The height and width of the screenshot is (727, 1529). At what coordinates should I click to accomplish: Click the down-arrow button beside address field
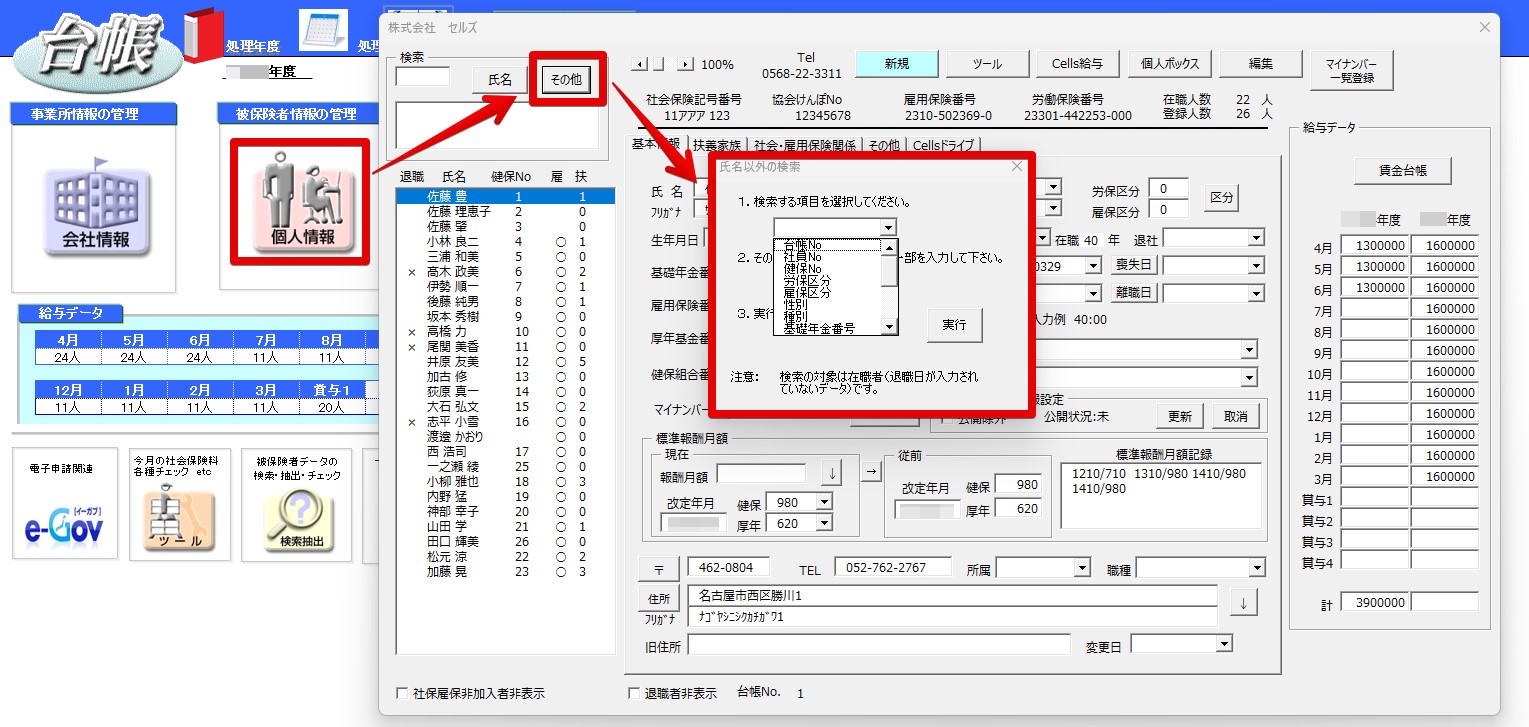point(1242,604)
